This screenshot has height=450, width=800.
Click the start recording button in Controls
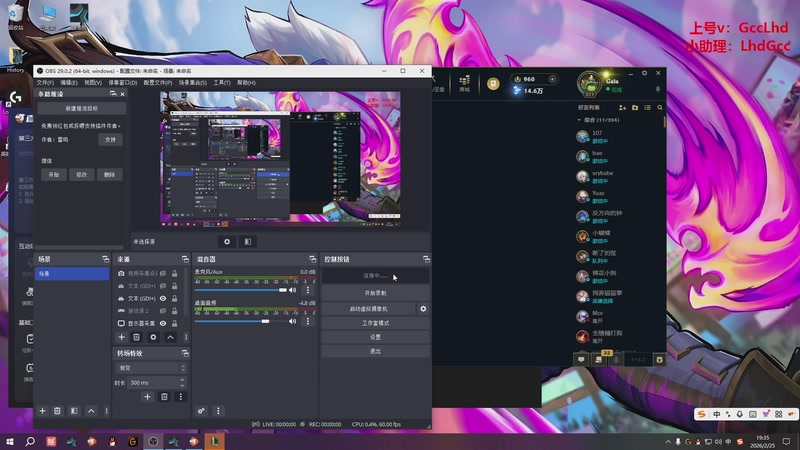(375, 293)
